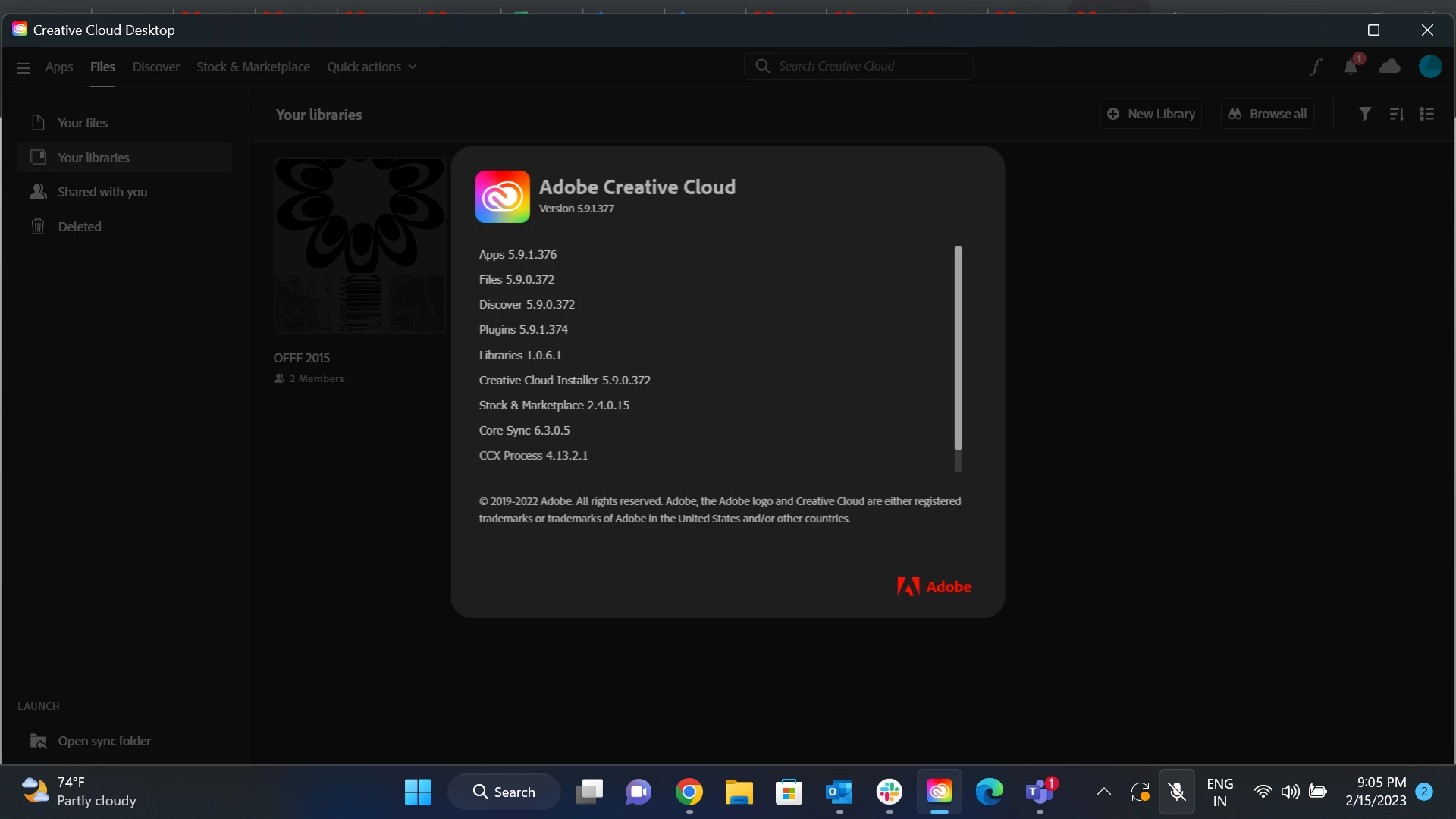Viewport: 1456px width, 819px height.
Task: Show hidden system tray icons
Action: [1103, 792]
